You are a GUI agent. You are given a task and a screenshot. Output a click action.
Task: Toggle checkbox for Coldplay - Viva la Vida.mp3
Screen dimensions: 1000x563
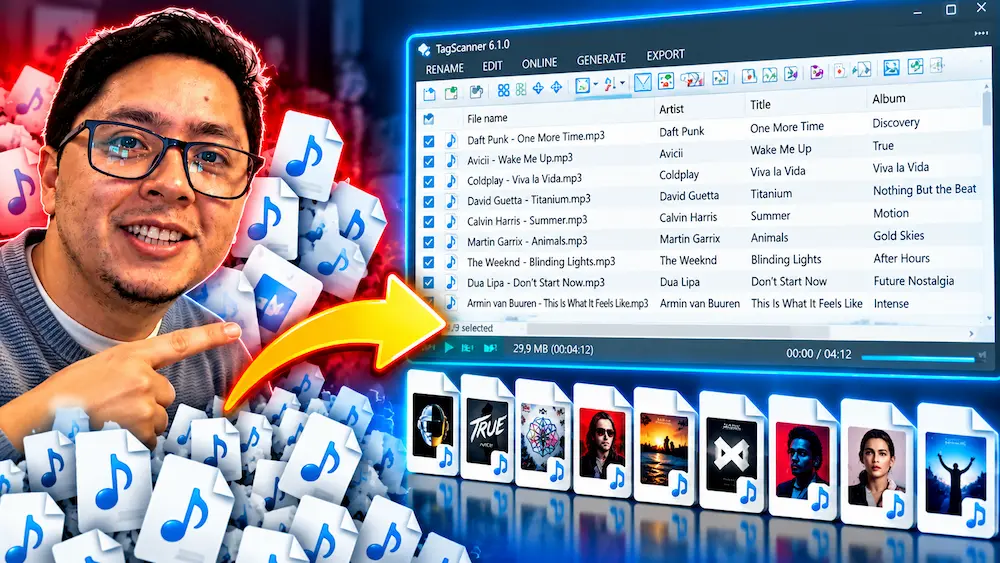[x=429, y=182]
